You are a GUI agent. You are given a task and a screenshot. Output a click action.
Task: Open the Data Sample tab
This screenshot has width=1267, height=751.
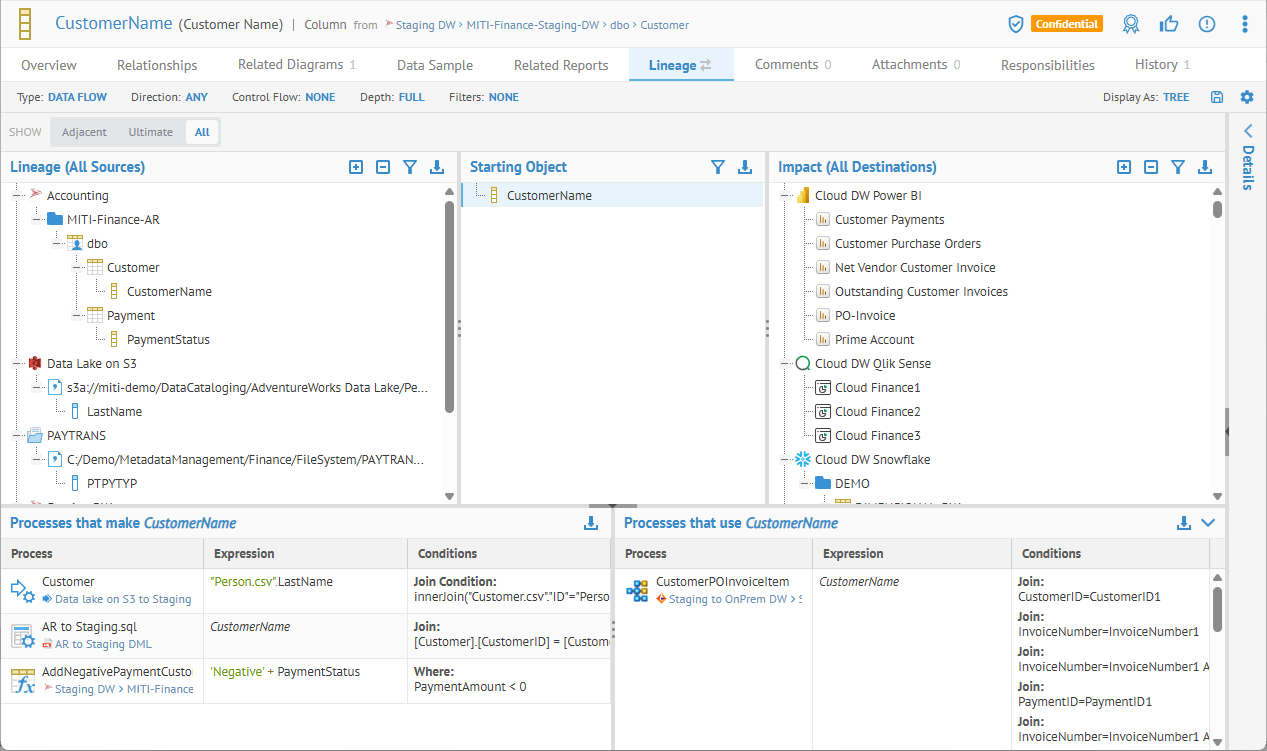pyautogui.click(x=435, y=65)
